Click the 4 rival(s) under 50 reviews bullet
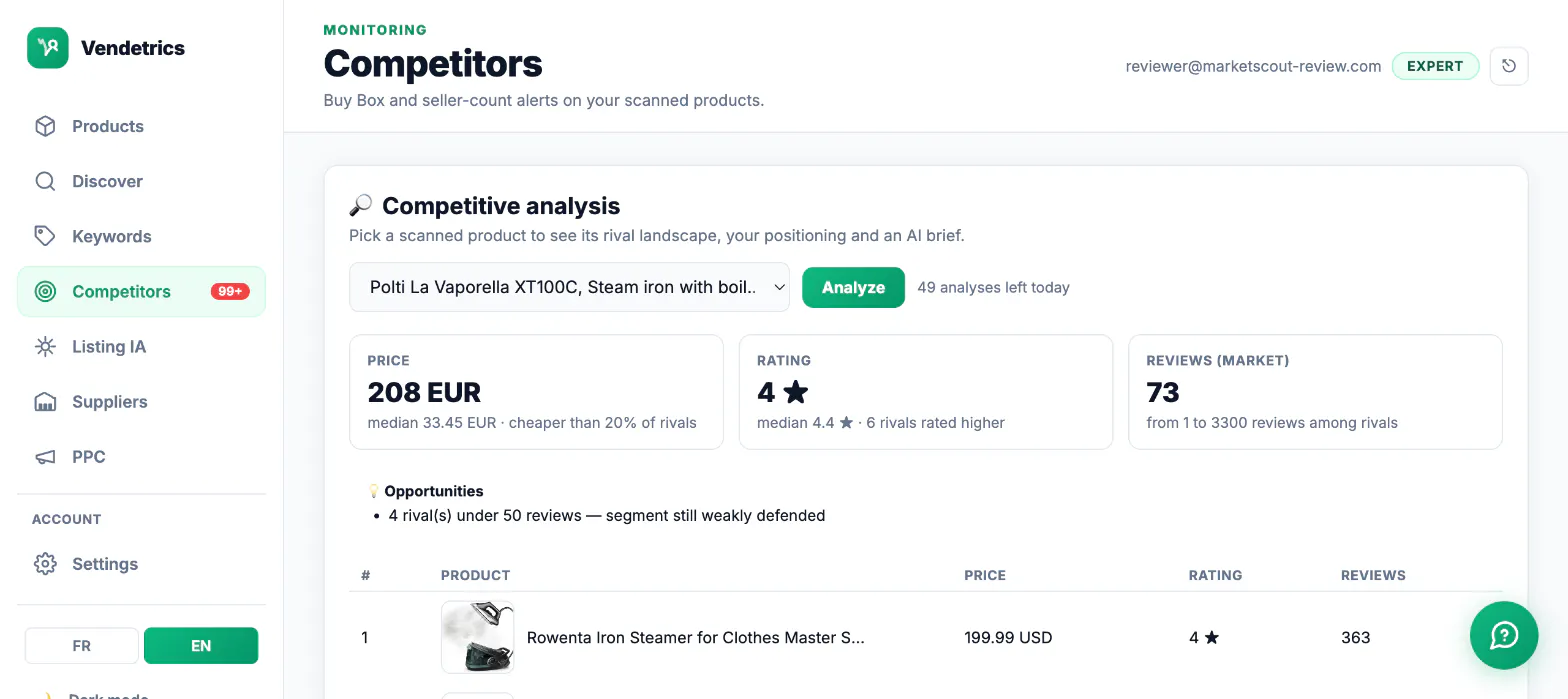 pyautogui.click(x=607, y=516)
